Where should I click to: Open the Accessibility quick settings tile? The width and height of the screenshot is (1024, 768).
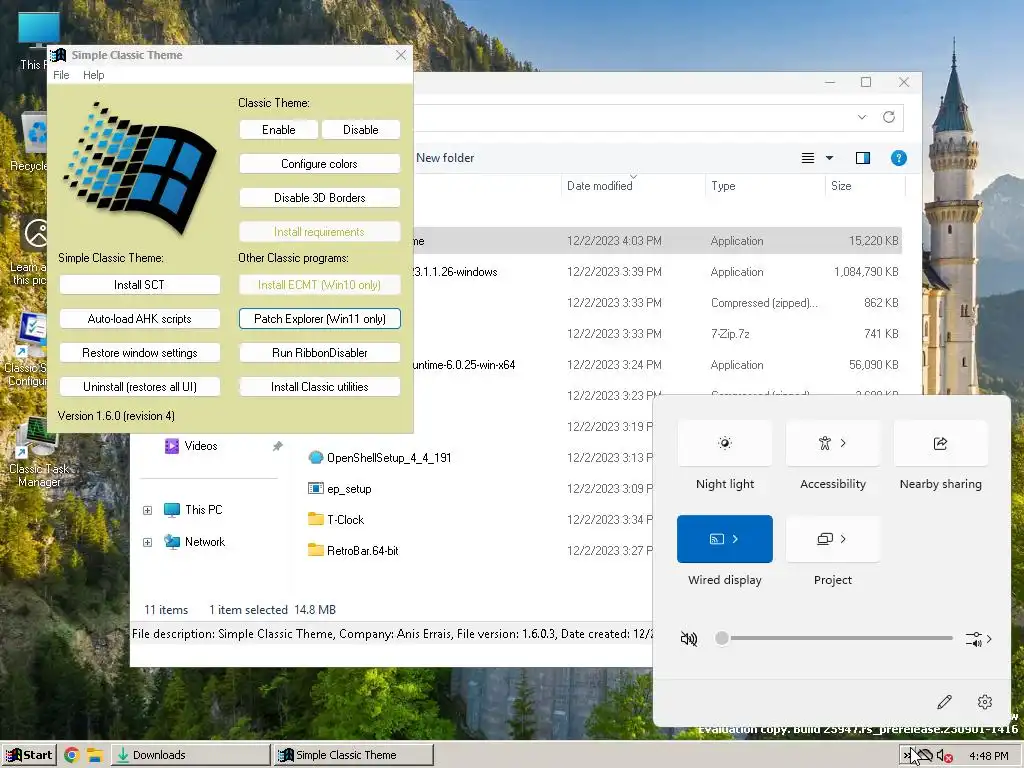tap(833, 443)
